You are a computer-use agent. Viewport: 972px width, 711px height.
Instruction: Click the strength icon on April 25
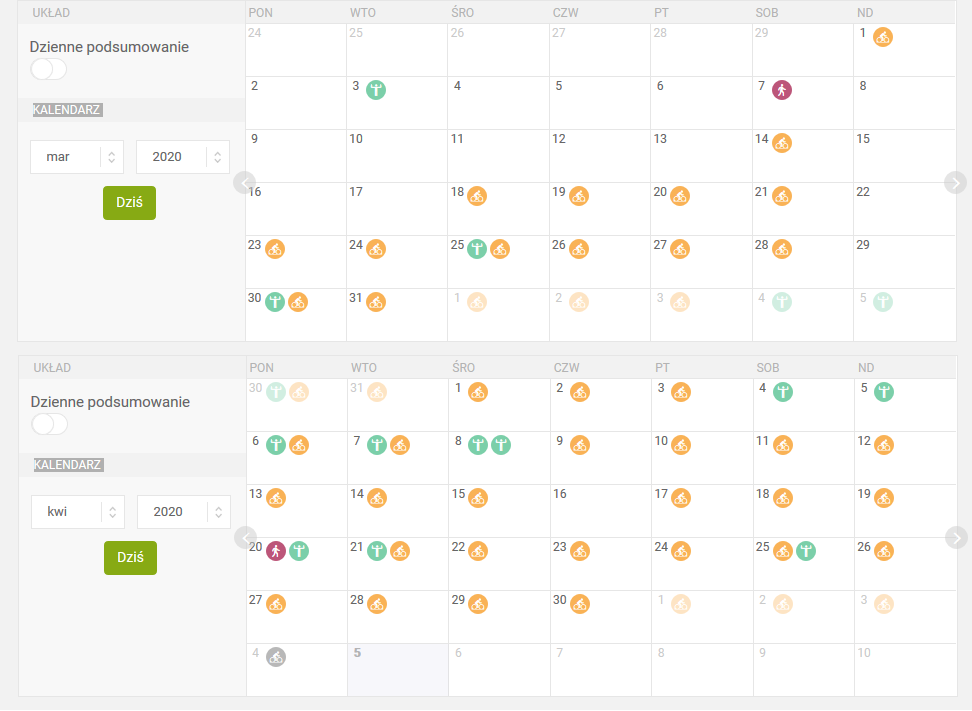pyautogui.click(x=806, y=550)
